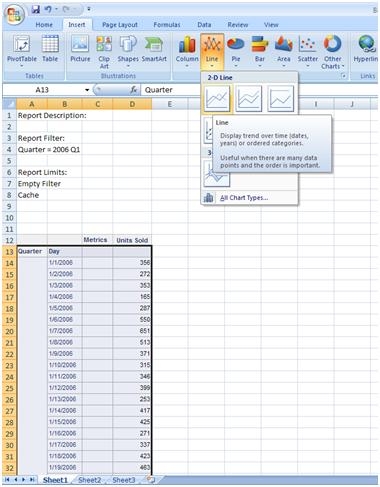Click the Insert Function fx button

pyautogui.click(x=133, y=90)
